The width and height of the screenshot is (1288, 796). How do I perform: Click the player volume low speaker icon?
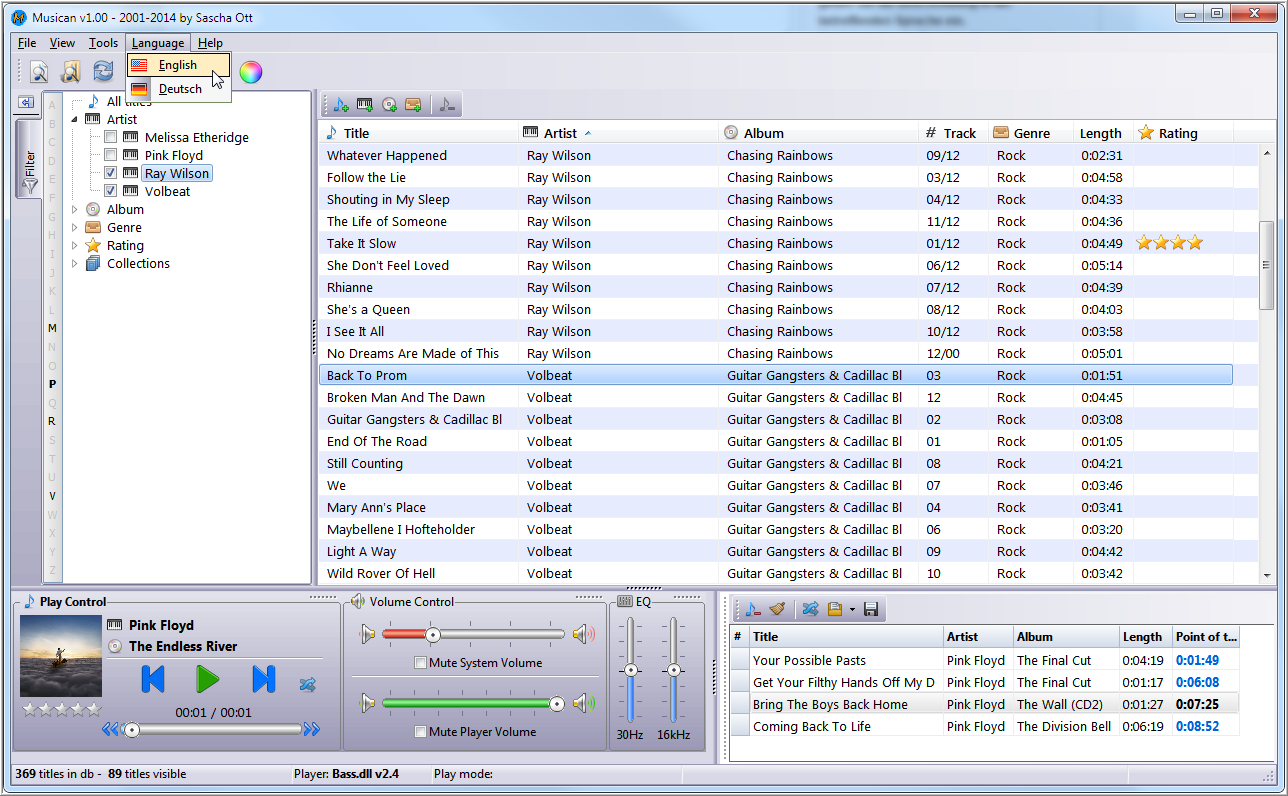click(x=368, y=704)
